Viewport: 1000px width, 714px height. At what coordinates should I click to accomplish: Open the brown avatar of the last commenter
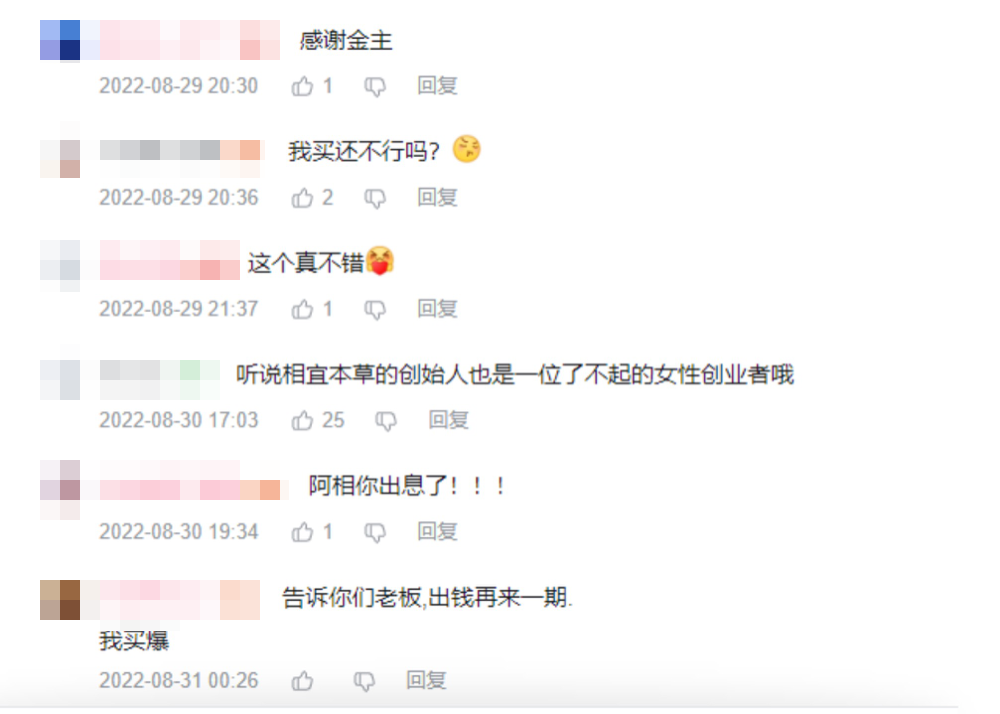pyautogui.click(x=60, y=600)
